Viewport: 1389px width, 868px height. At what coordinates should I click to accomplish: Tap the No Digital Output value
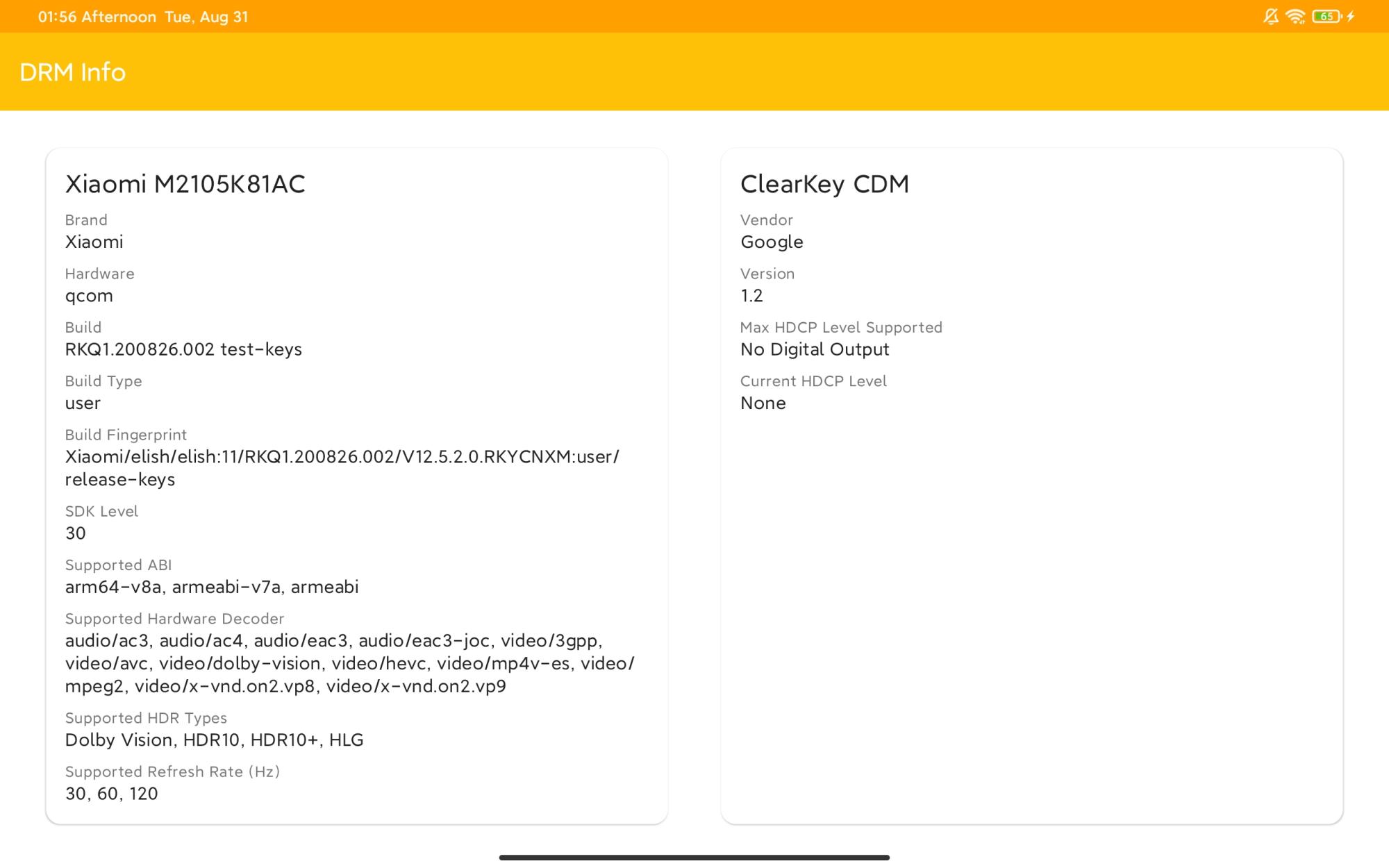pos(815,349)
